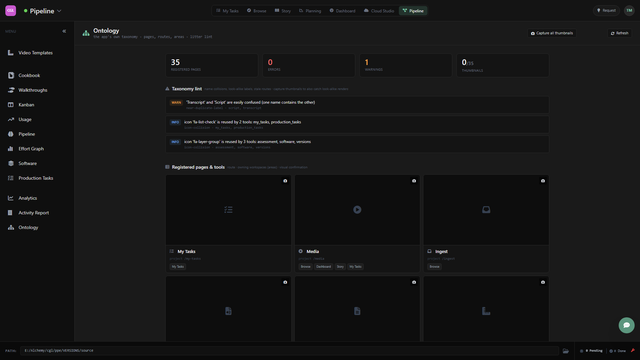Image resolution: width=640 pixels, height=360 pixels.
Task: Click the Pending status indicator
Action: pyautogui.click(x=591, y=351)
